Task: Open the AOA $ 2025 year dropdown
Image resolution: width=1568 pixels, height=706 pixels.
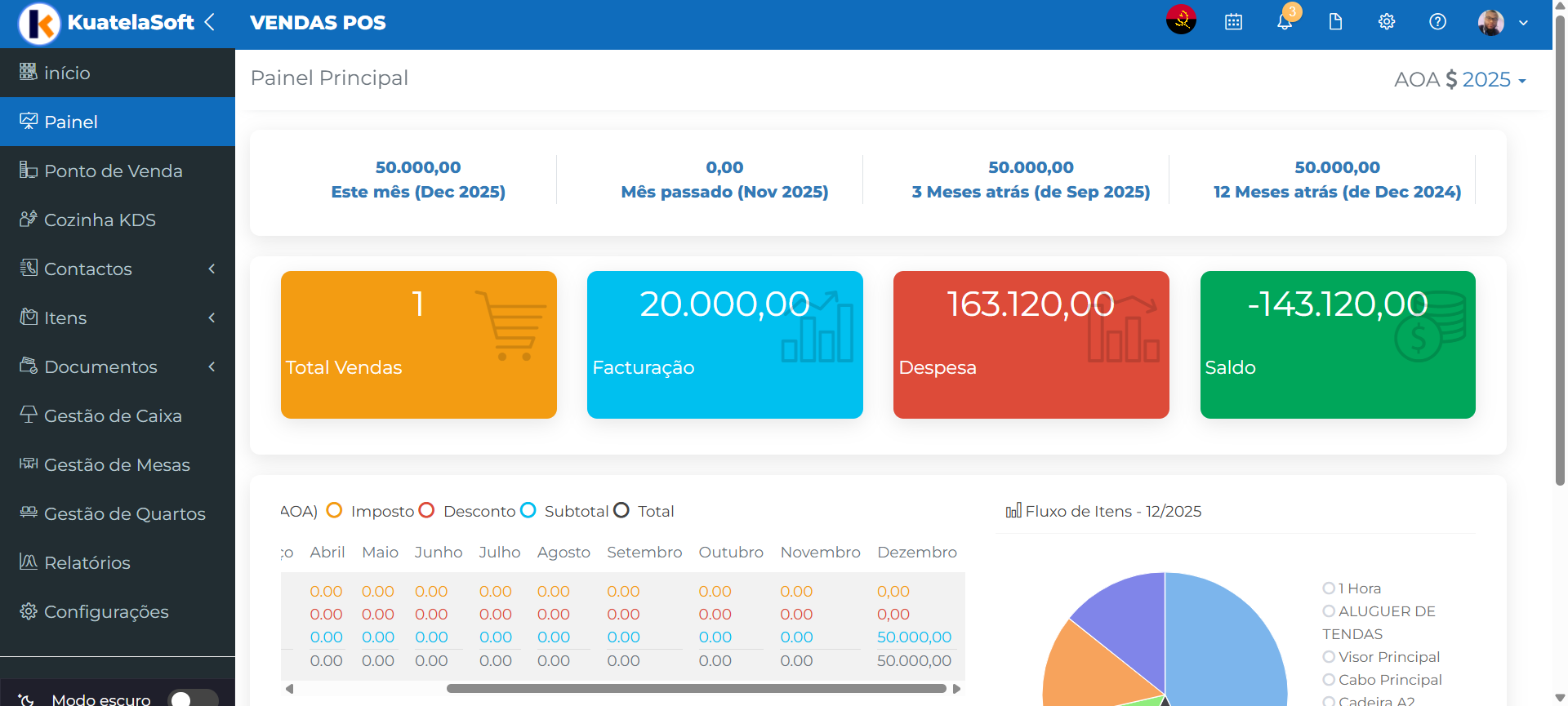Action: 1460,79
